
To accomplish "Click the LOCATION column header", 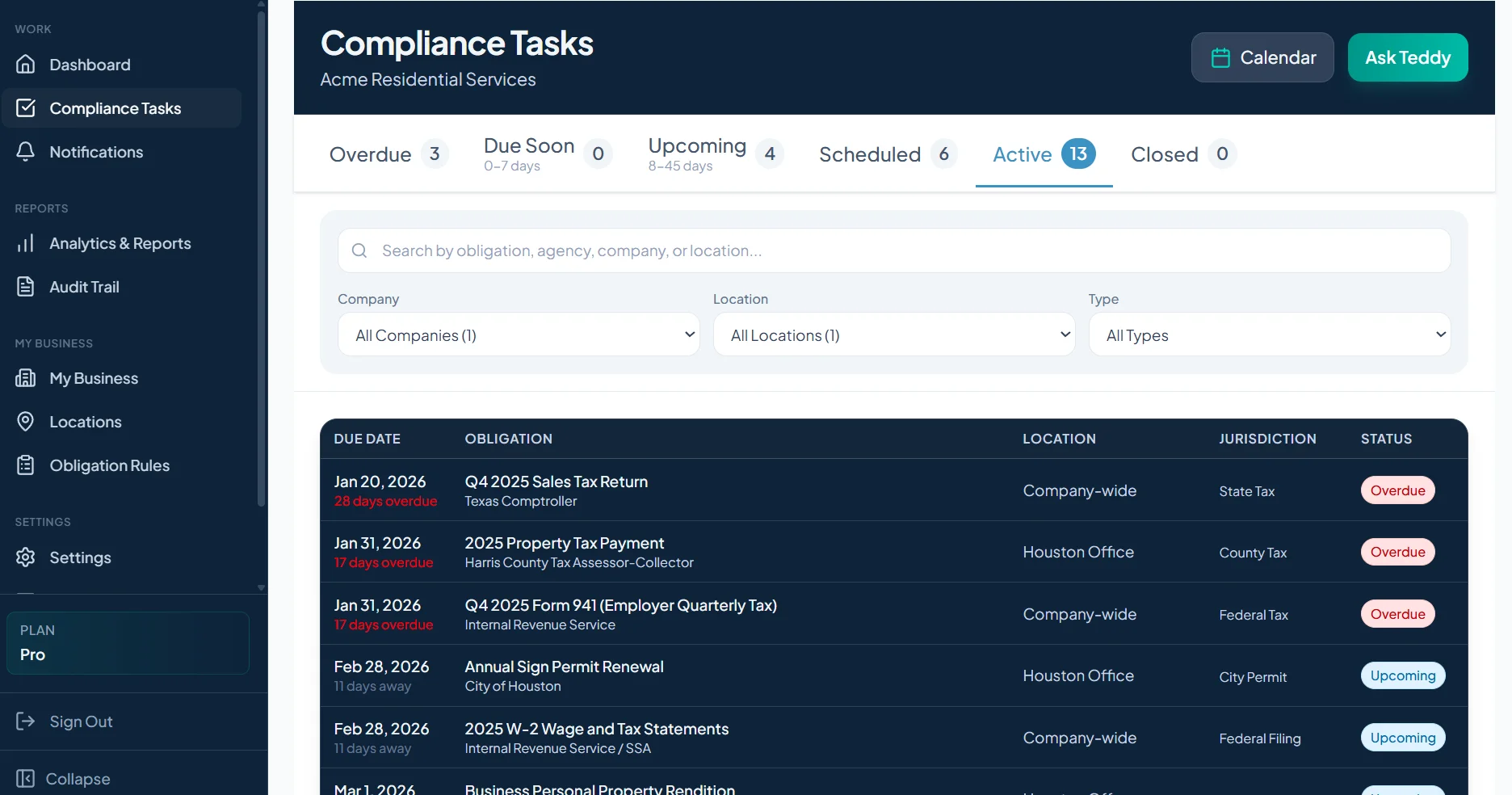I will 1060,439.
